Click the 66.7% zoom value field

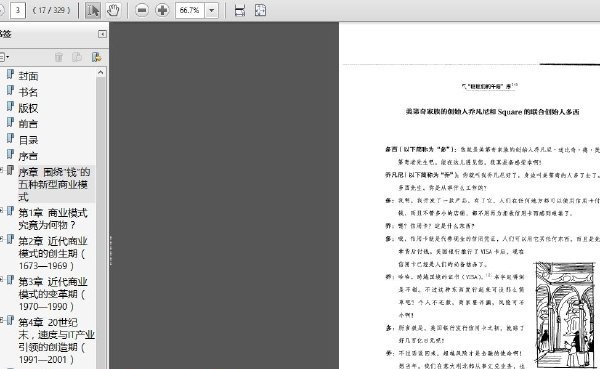[190, 10]
